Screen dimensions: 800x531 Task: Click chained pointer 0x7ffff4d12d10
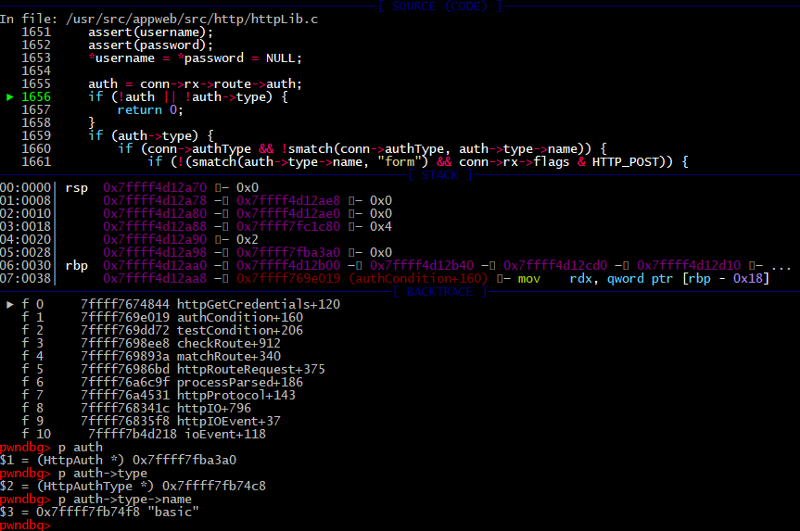pos(689,266)
